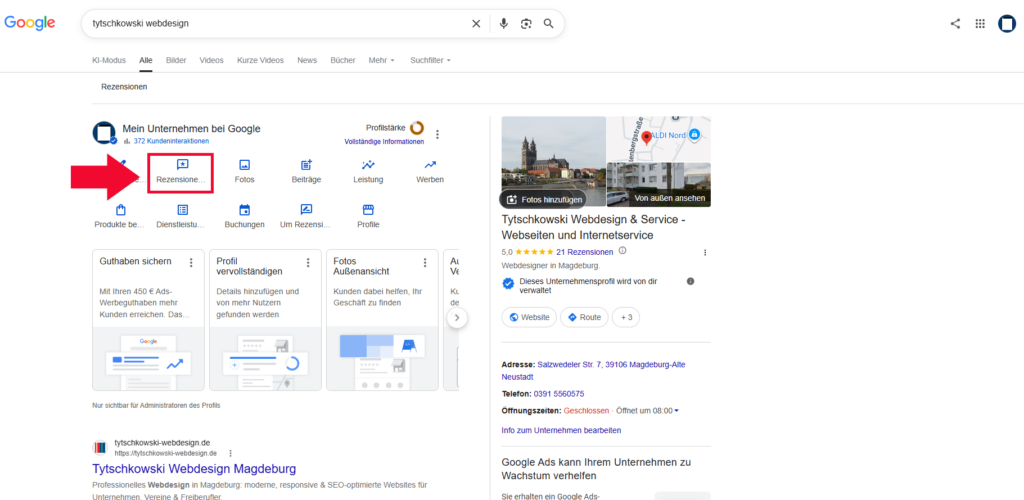Open the Fotos business profile icon
1024x500 pixels.
244,164
